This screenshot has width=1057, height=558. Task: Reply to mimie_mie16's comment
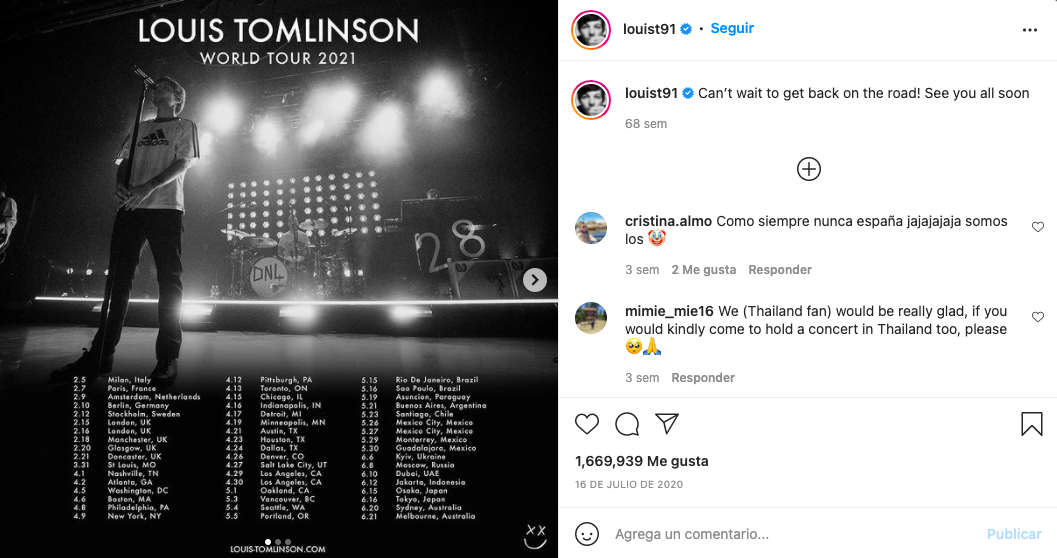[703, 378]
